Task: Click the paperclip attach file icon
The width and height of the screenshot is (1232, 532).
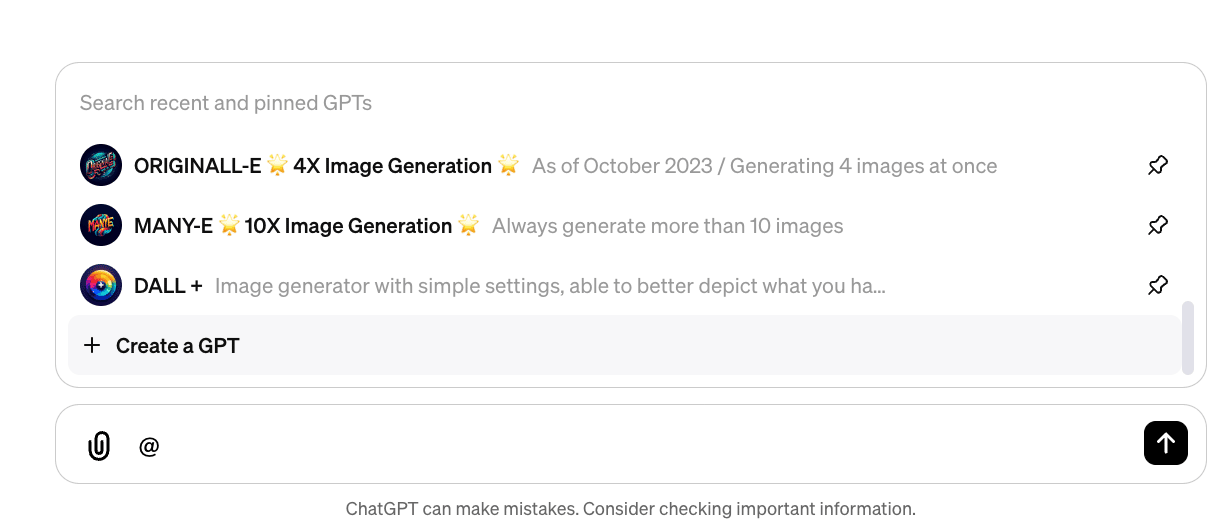Action: [99, 445]
